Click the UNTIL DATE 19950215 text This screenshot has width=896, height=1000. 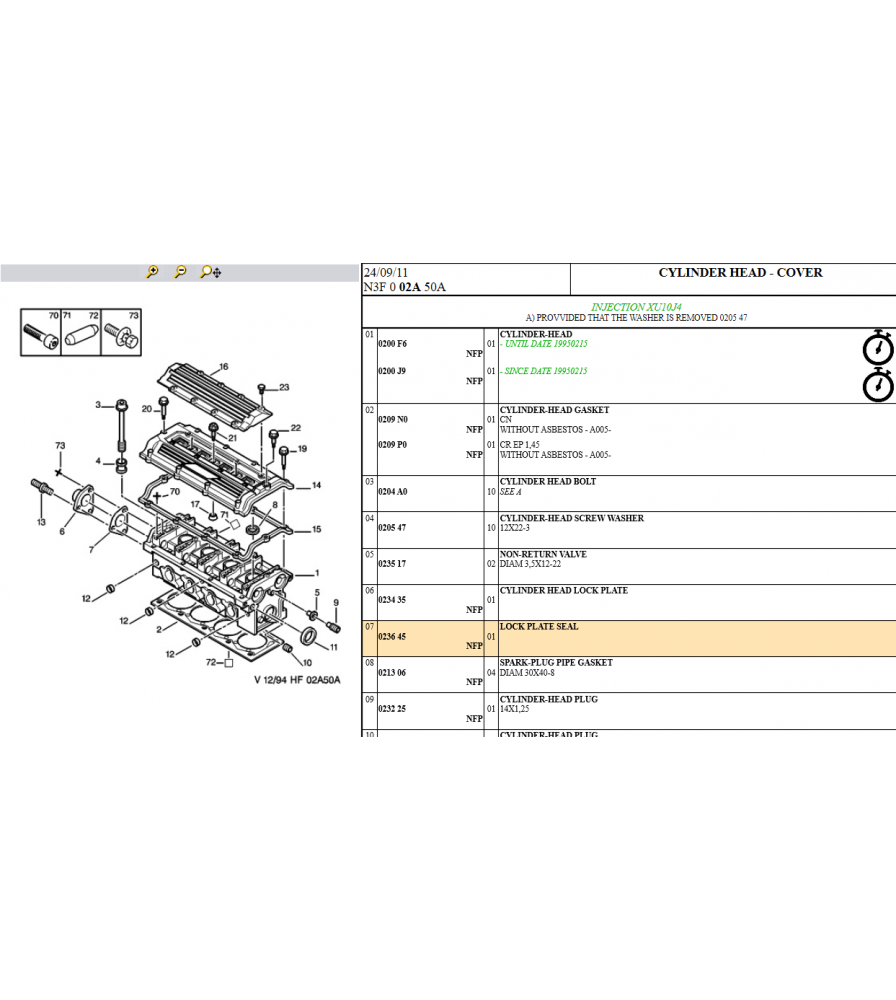coord(546,344)
